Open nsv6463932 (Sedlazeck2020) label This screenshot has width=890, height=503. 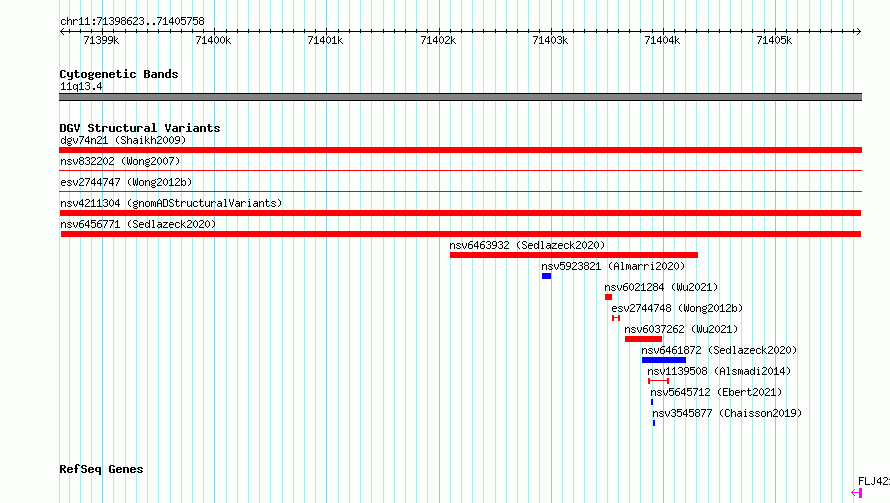click(x=527, y=245)
